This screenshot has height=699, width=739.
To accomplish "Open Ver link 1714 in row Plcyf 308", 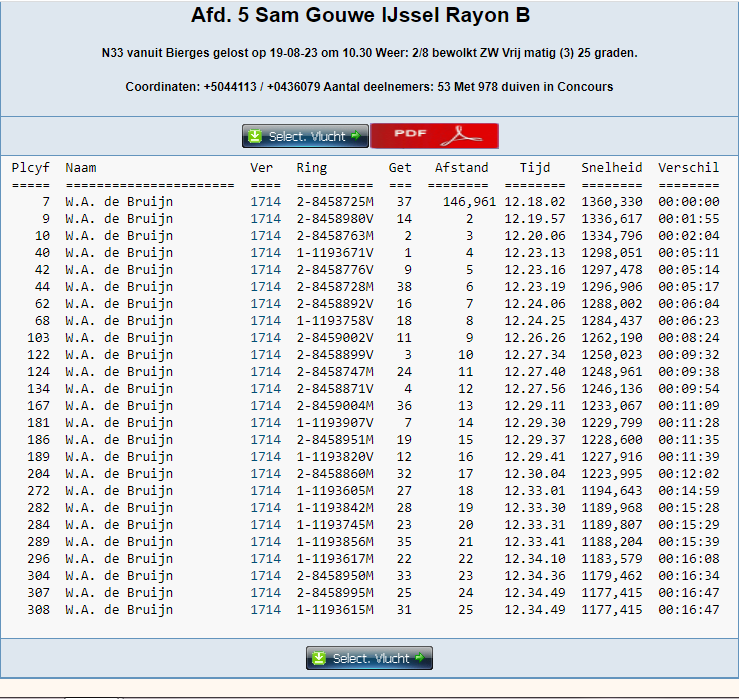I will (x=265, y=609).
